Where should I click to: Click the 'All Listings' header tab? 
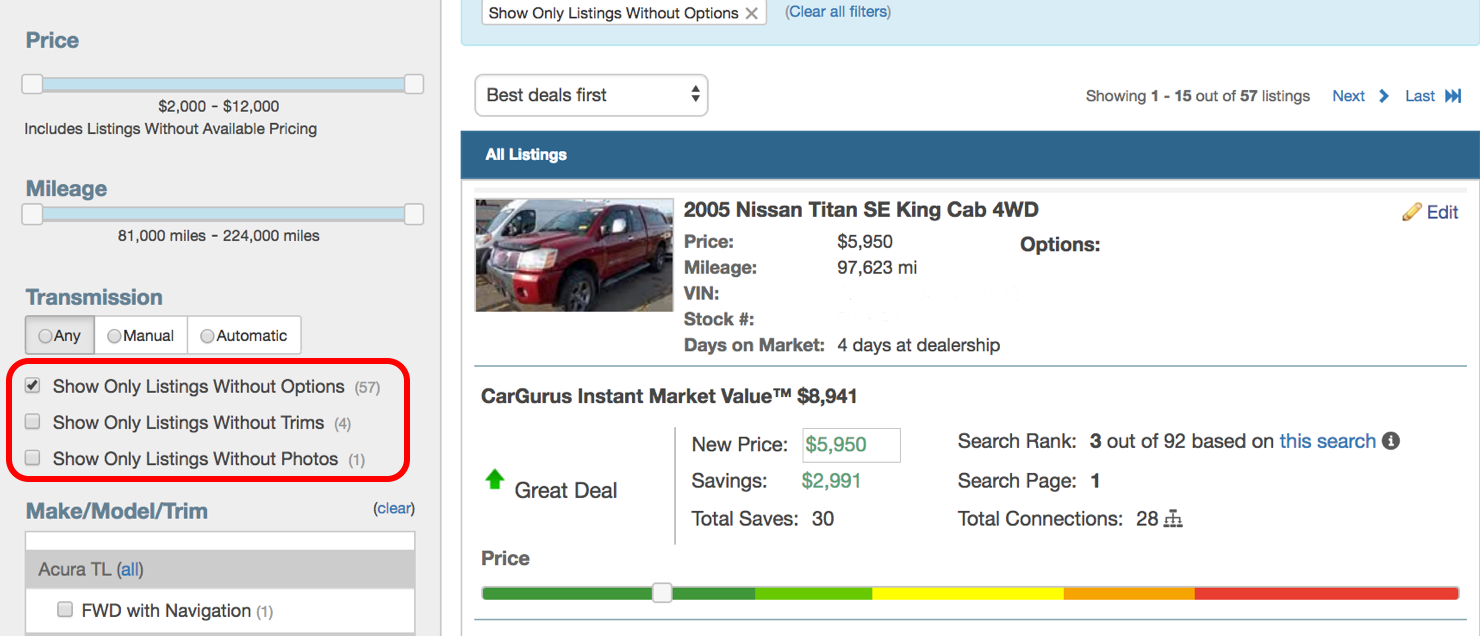526,154
